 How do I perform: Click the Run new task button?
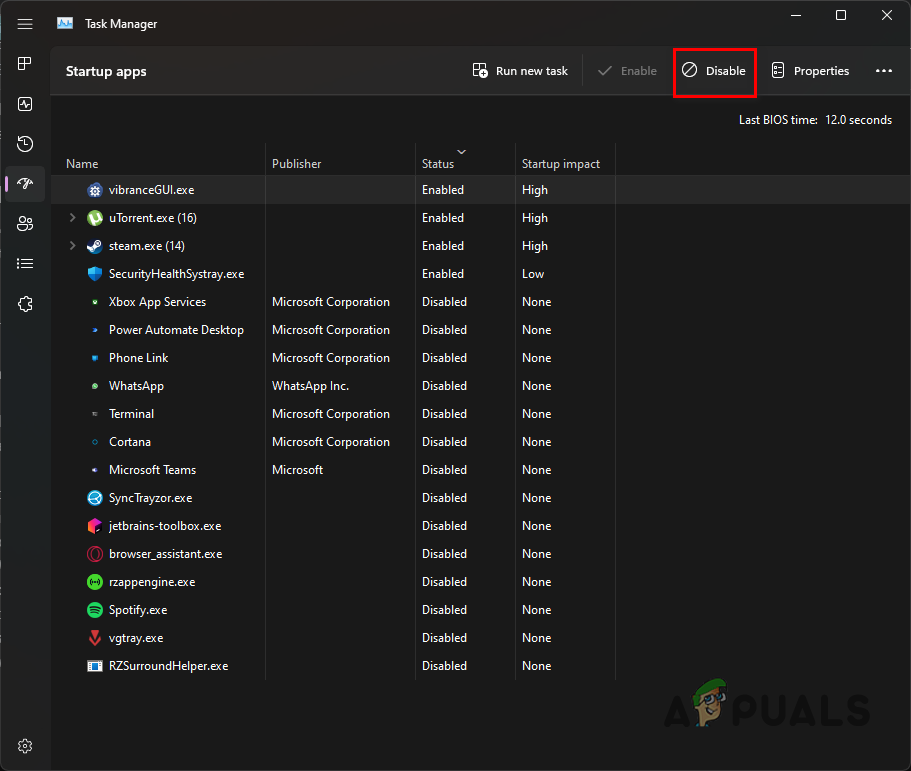519,70
